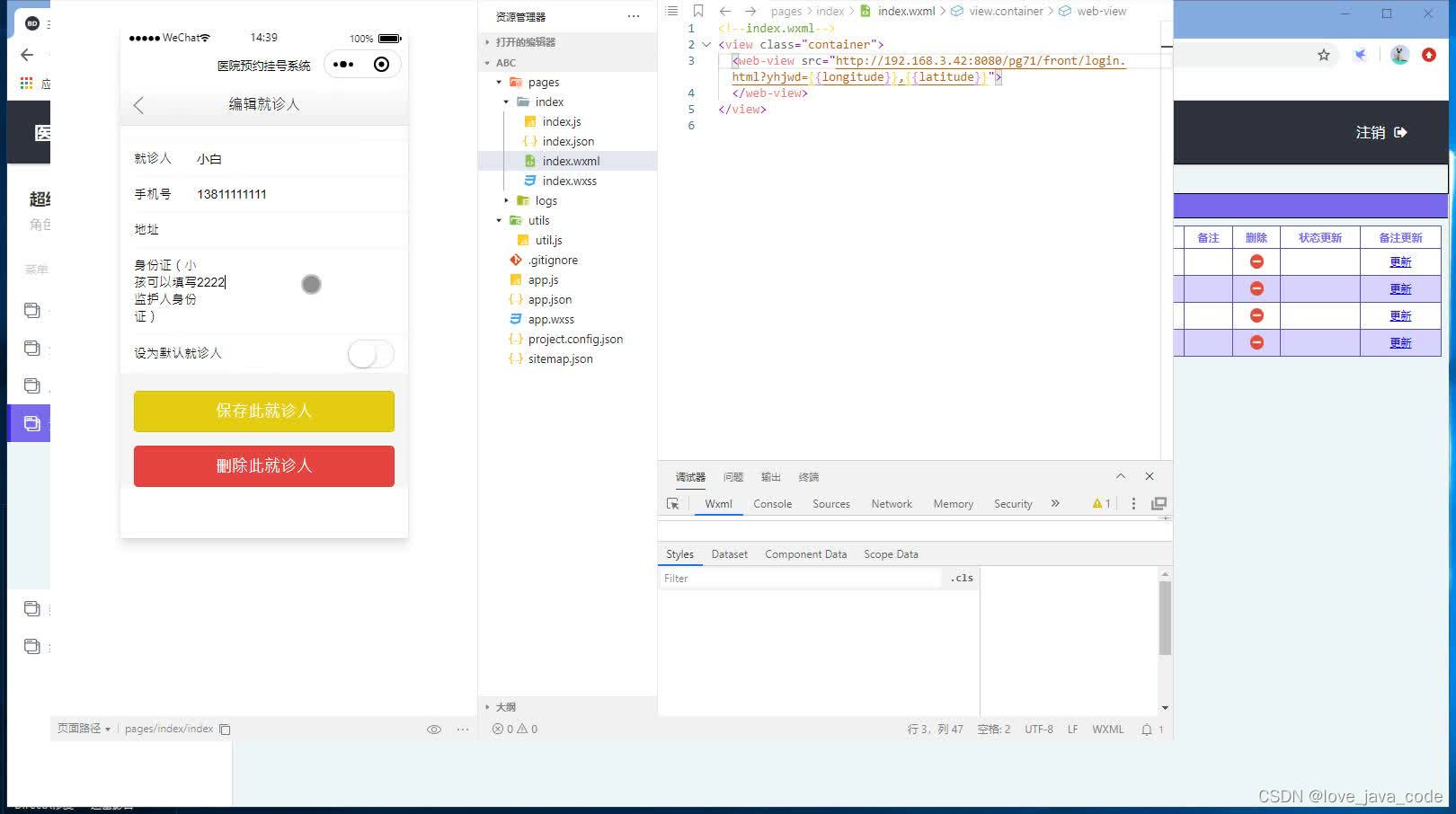
Task: Open the .gitignore file
Action: pyautogui.click(x=553, y=261)
